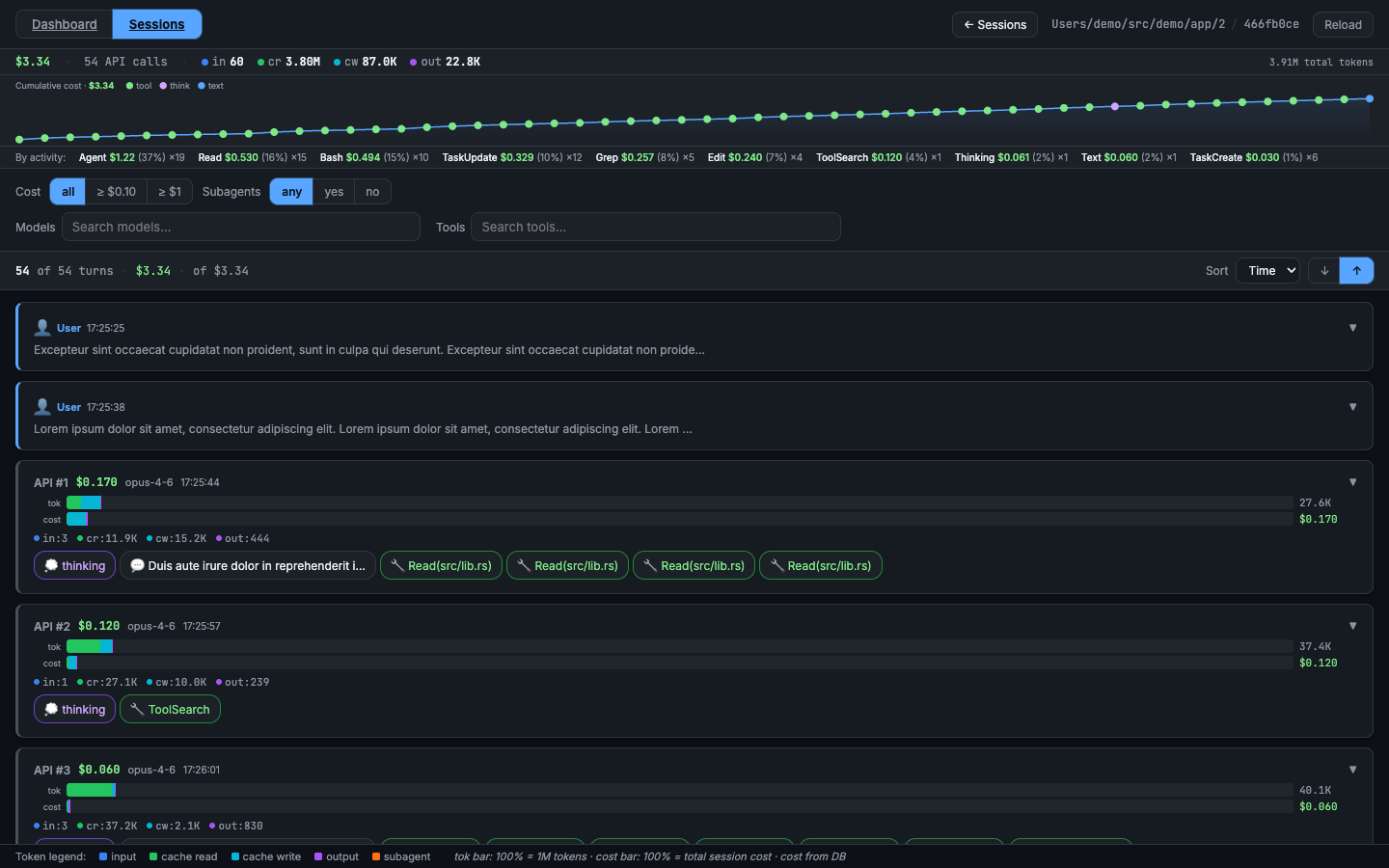
Task: Click the path Users/demo/src/demo/app/2
Action: (x=1138, y=24)
